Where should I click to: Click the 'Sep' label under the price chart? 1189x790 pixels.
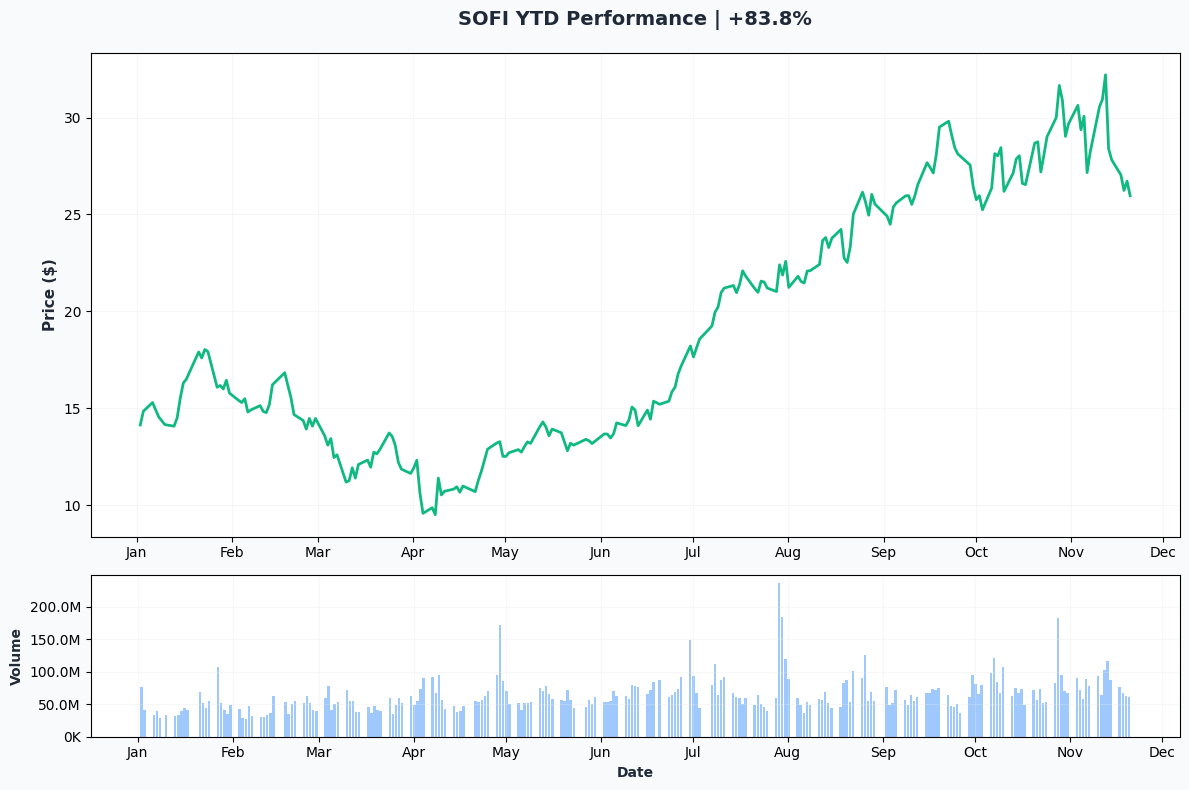point(883,553)
